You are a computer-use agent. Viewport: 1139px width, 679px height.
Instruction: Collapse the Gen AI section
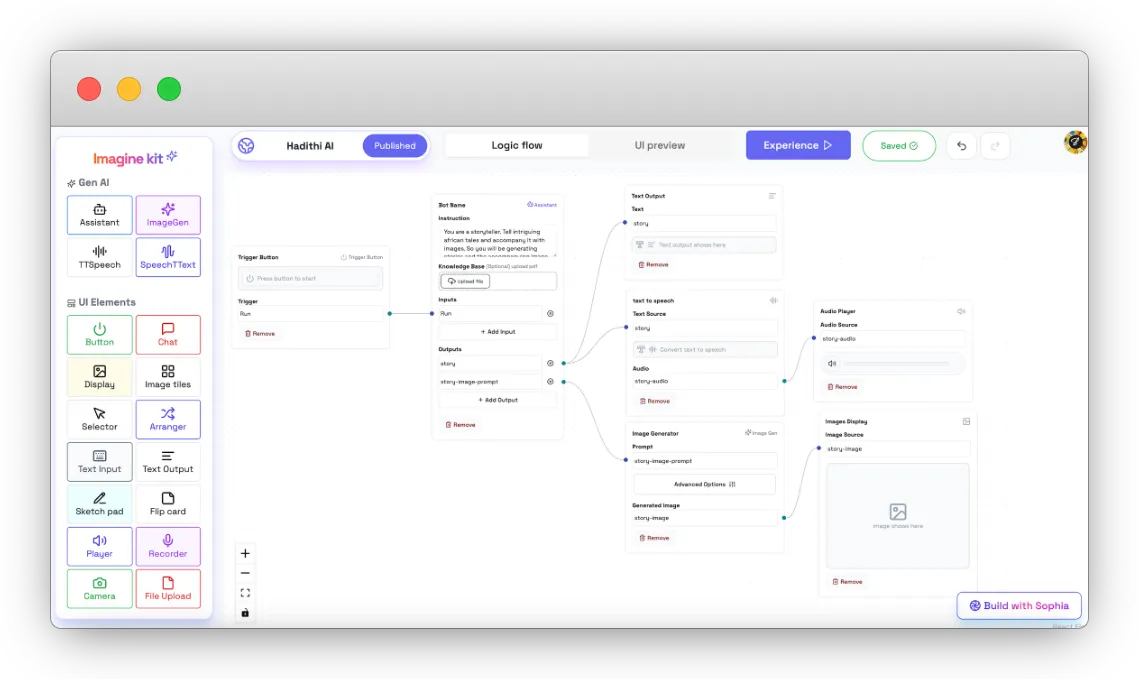[x=88, y=183]
